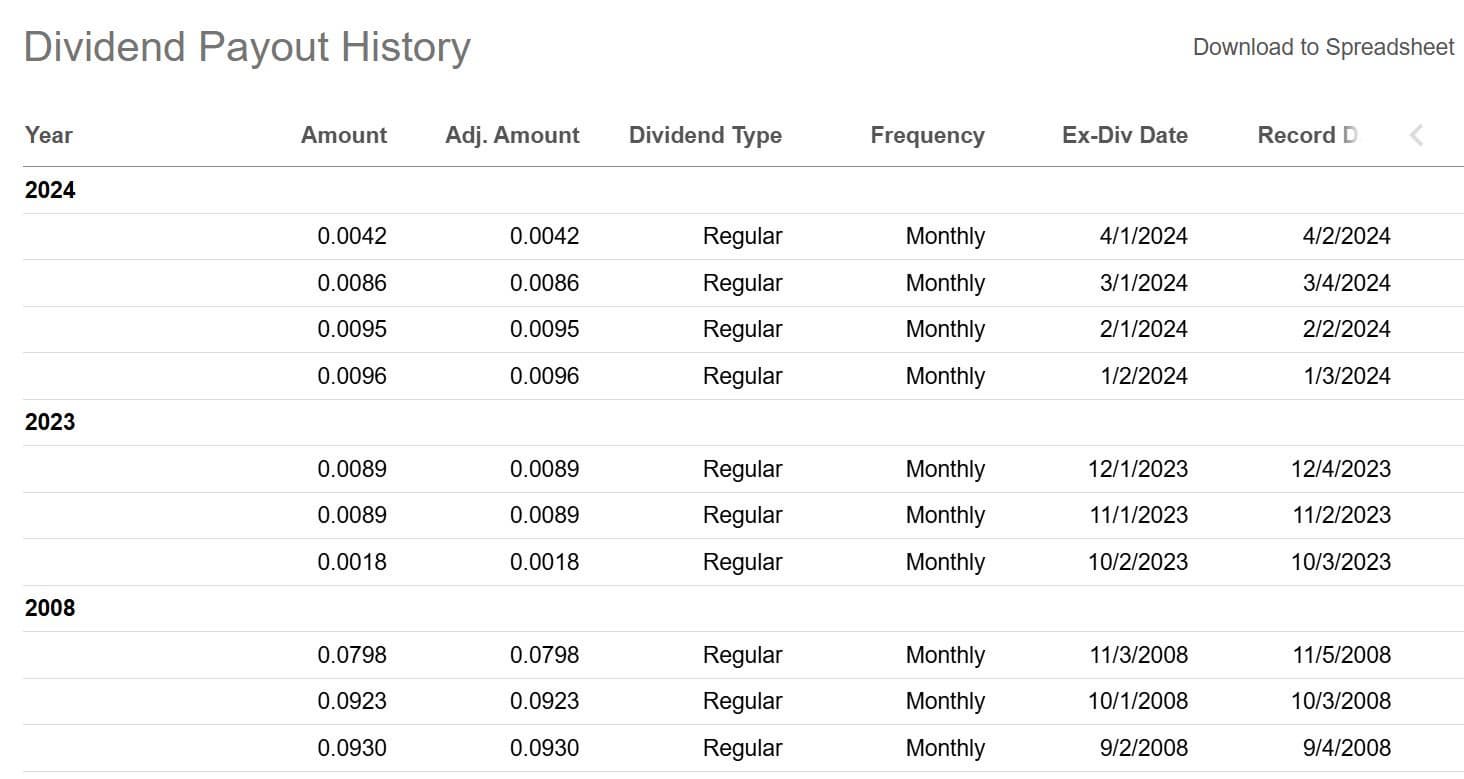Click the Amount column header

click(344, 135)
